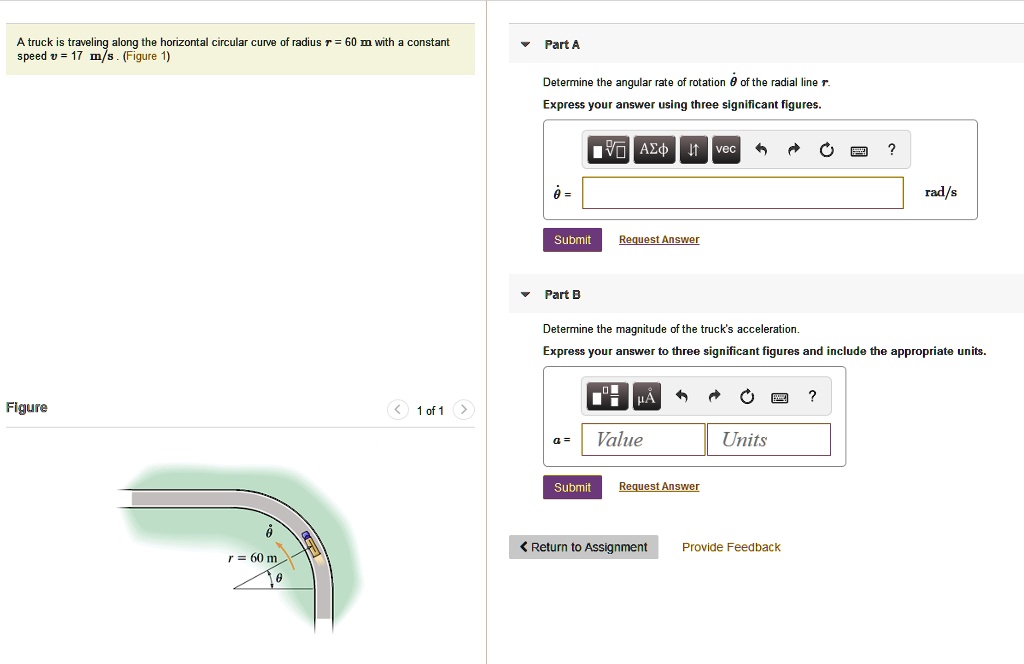This screenshot has width=1024, height=664.
Task: Reset the Part A answer field
Action: [826, 149]
